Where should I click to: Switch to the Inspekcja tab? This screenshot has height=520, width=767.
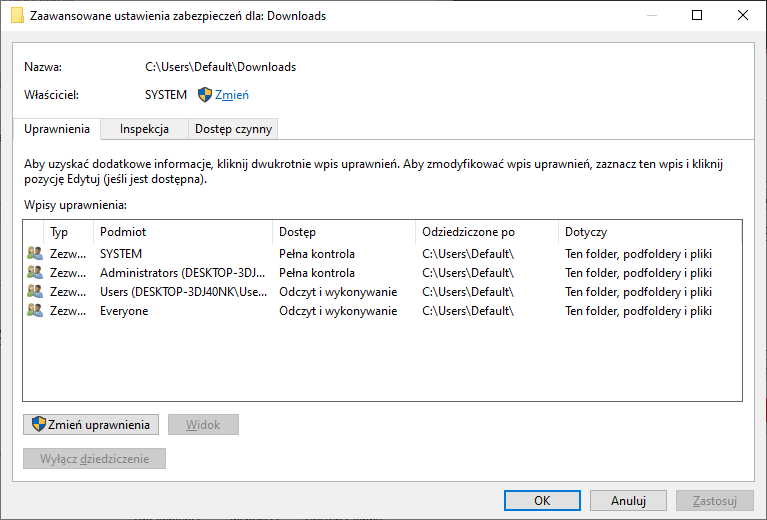[x=144, y=129]
